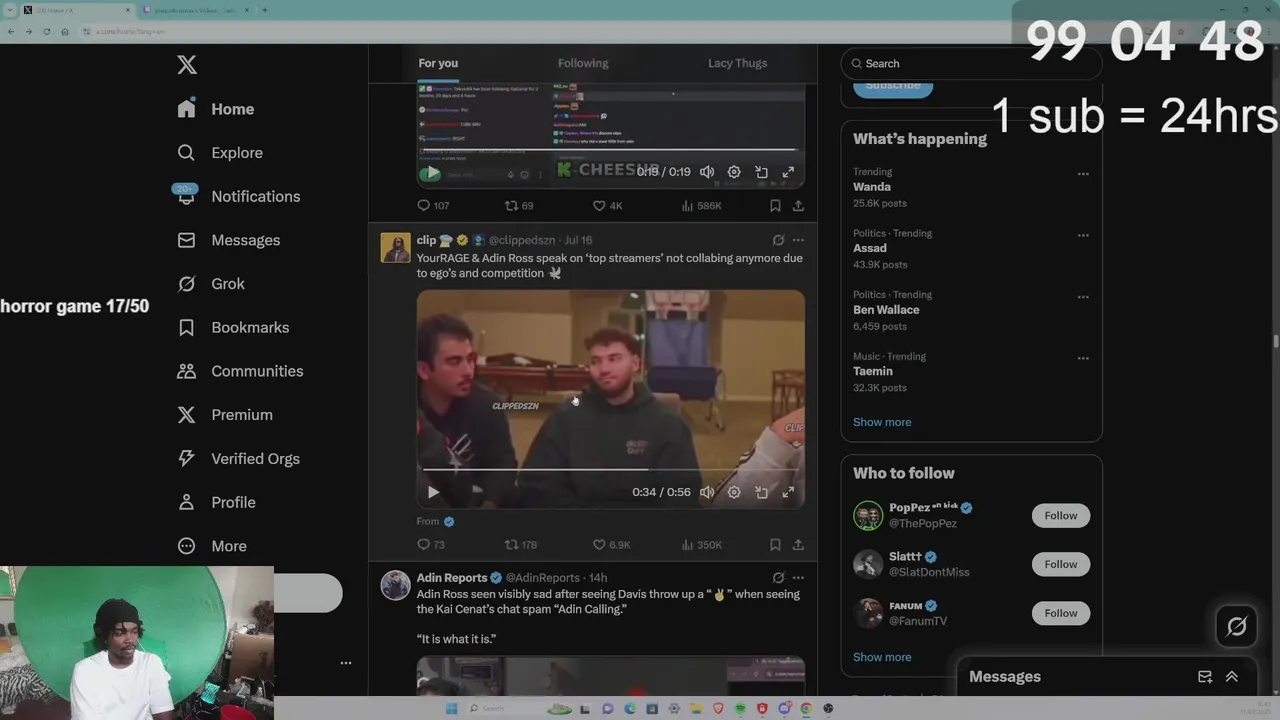
Task: Bookmark the post with 586K views
Action: [x=775, y=206]
